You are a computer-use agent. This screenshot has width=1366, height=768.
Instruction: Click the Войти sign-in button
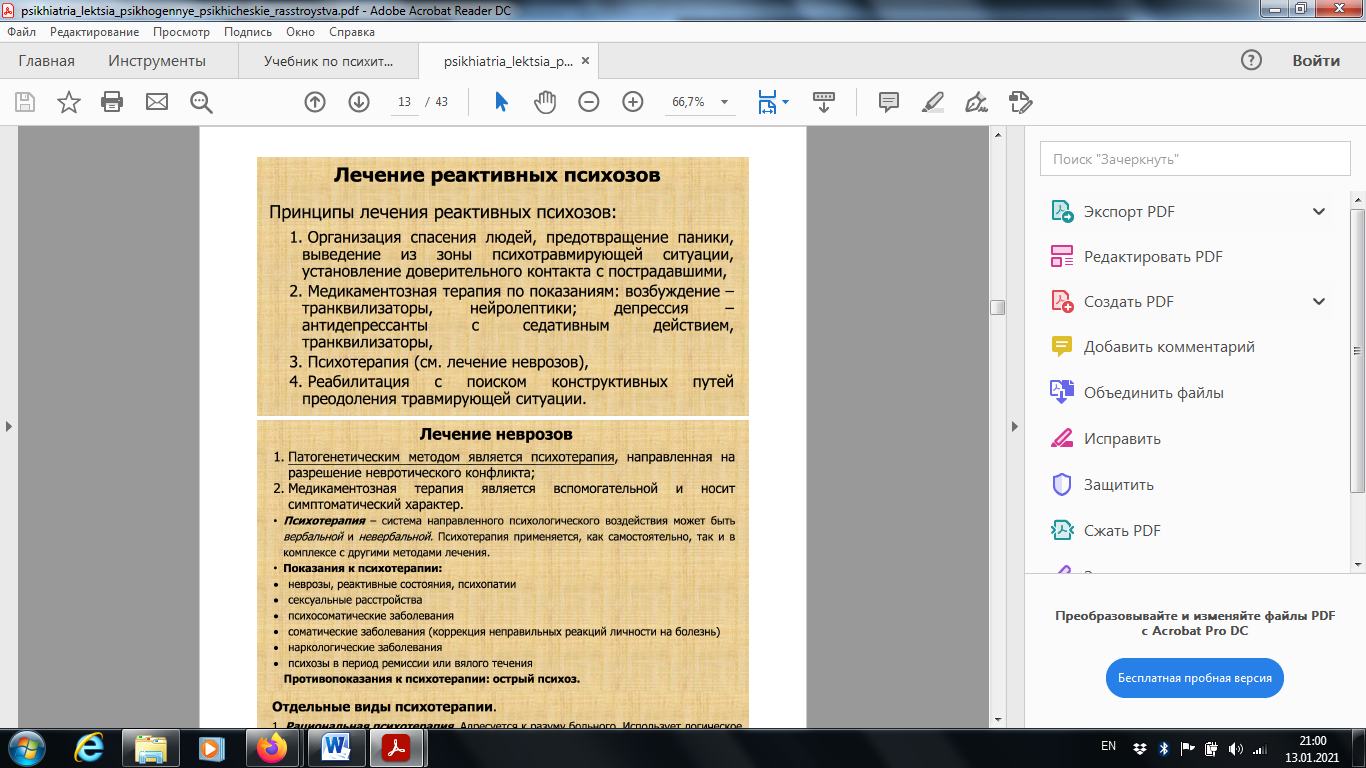[1316, 61]
